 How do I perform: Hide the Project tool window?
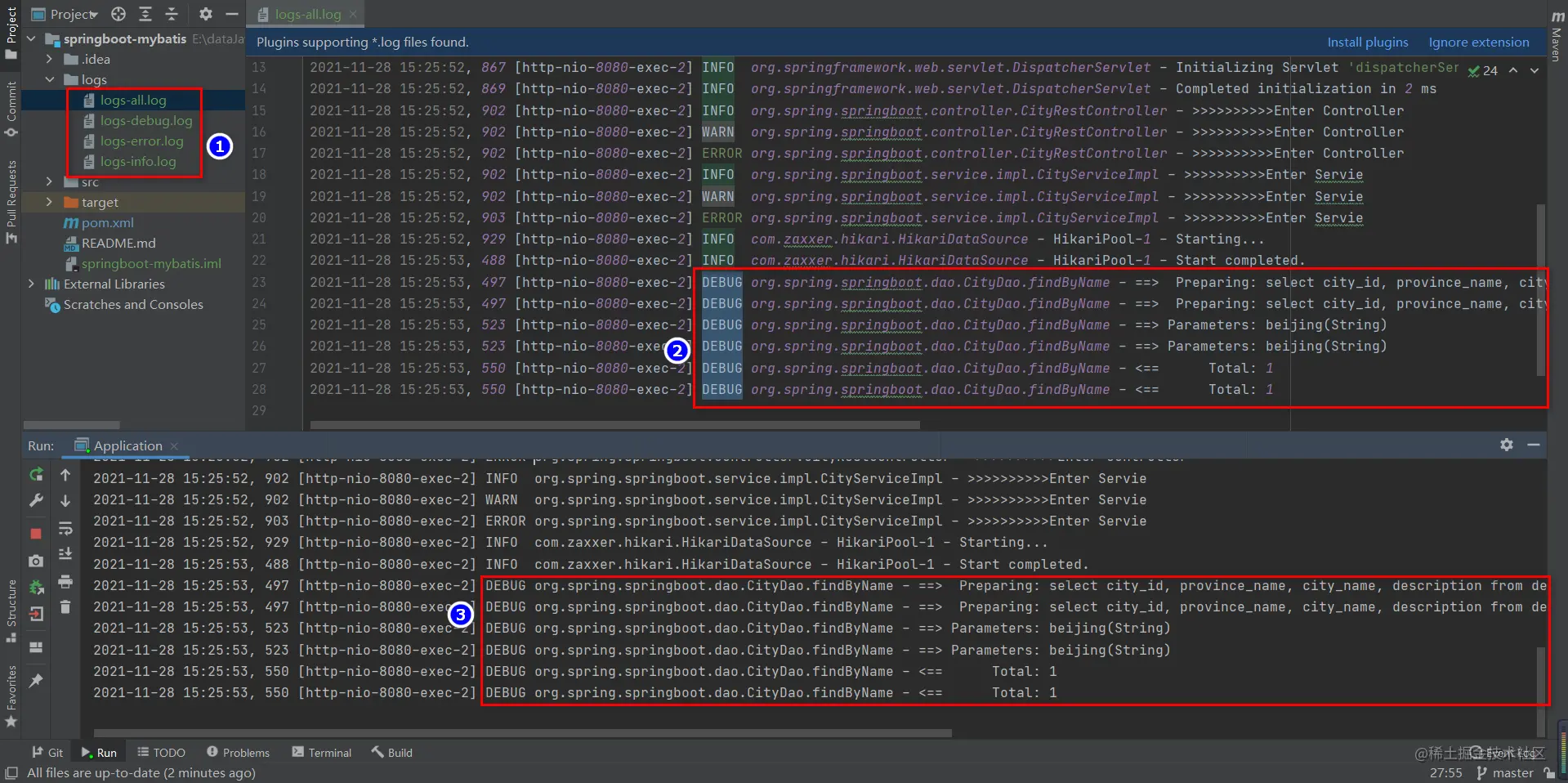click(x=232, y=14)
